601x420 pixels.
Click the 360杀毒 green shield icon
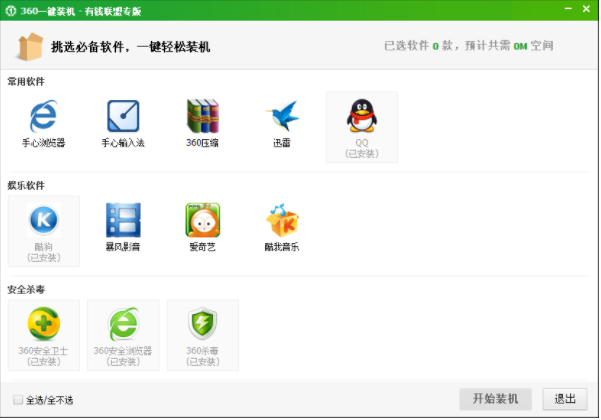pyautogui.click(x=202, y=323)
